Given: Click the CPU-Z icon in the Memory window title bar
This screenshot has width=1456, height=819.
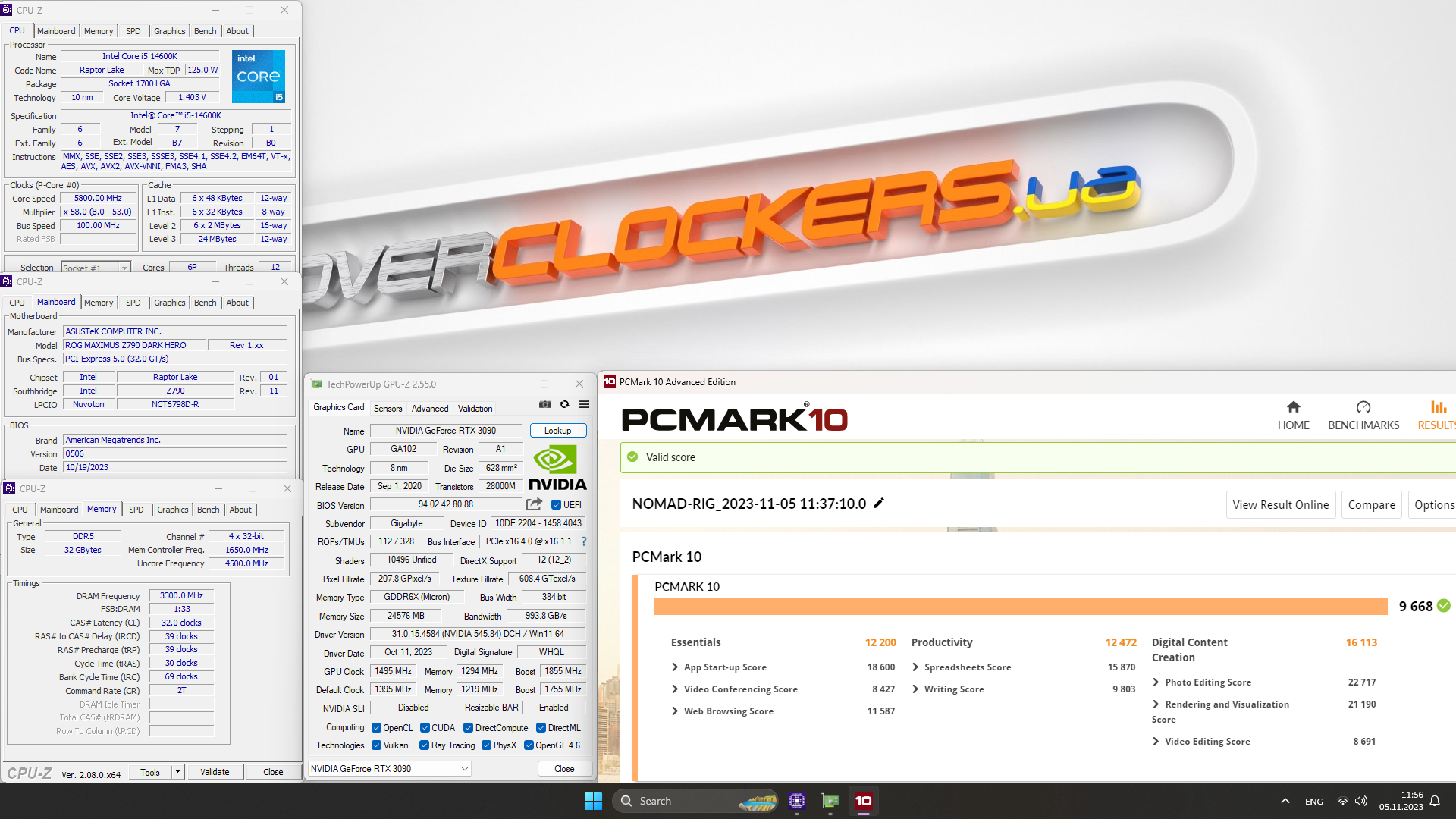Looking at the screenshot, I should pyautogui.click(x=10, y=489).
